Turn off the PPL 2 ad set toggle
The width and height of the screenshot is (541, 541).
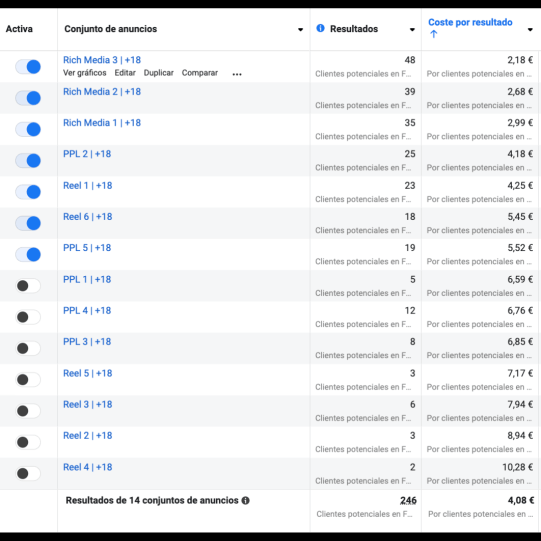click(x=28, y=160)
